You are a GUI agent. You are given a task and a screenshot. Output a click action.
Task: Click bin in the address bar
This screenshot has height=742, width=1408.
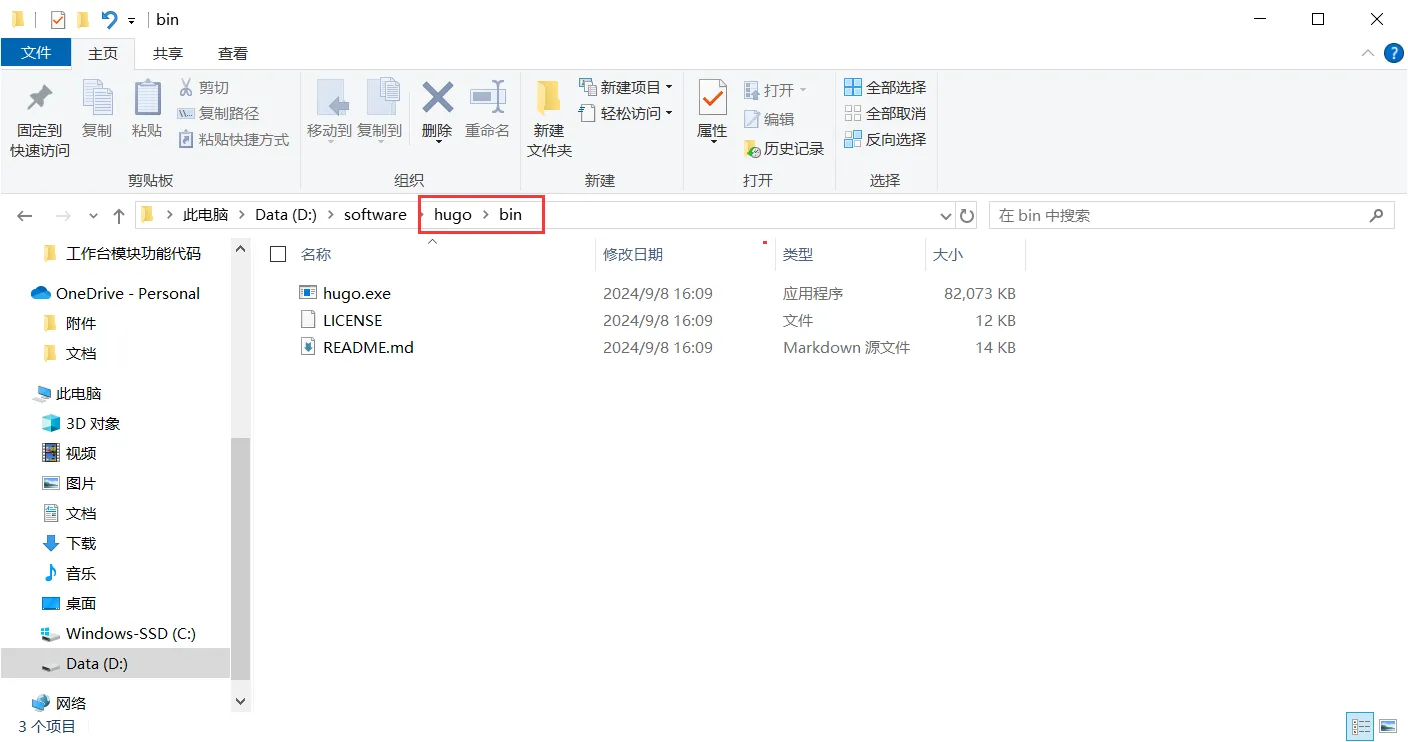point(510,215)
